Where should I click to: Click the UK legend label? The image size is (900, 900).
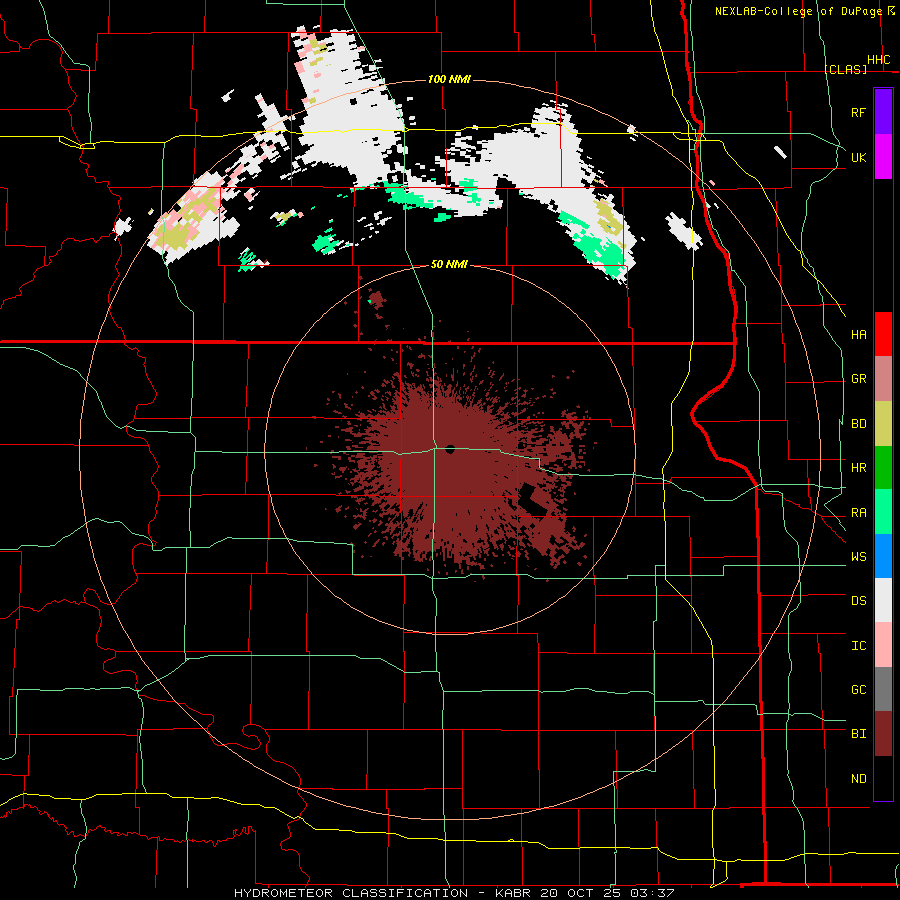point(858,157)
